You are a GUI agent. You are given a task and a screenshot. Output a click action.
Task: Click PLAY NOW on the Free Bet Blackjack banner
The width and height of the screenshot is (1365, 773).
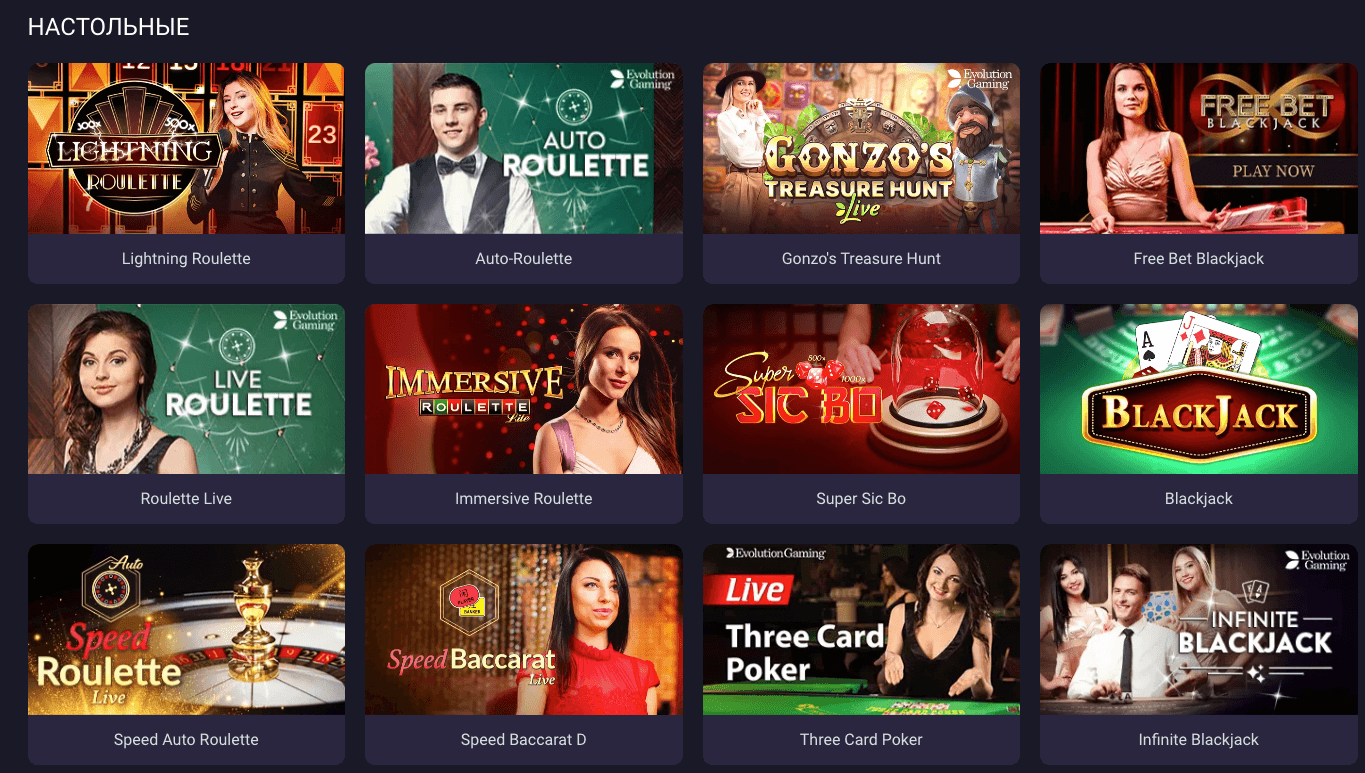click(1272, 171)
